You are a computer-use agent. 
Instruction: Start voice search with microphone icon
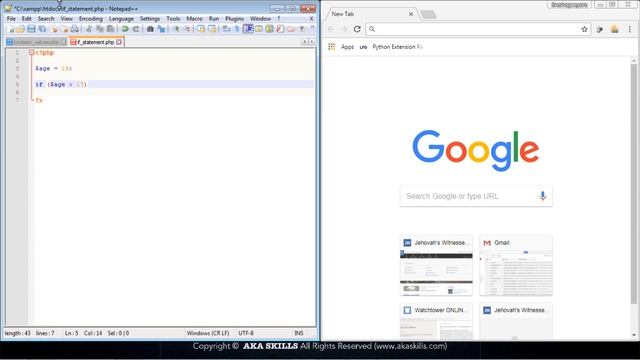pyautogui.click(x=542, y=196)
